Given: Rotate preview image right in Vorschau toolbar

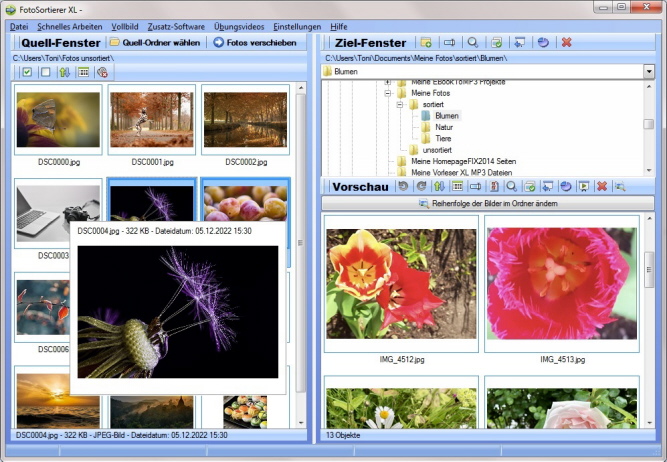Looking at the screenshot, I should (421, 186).
